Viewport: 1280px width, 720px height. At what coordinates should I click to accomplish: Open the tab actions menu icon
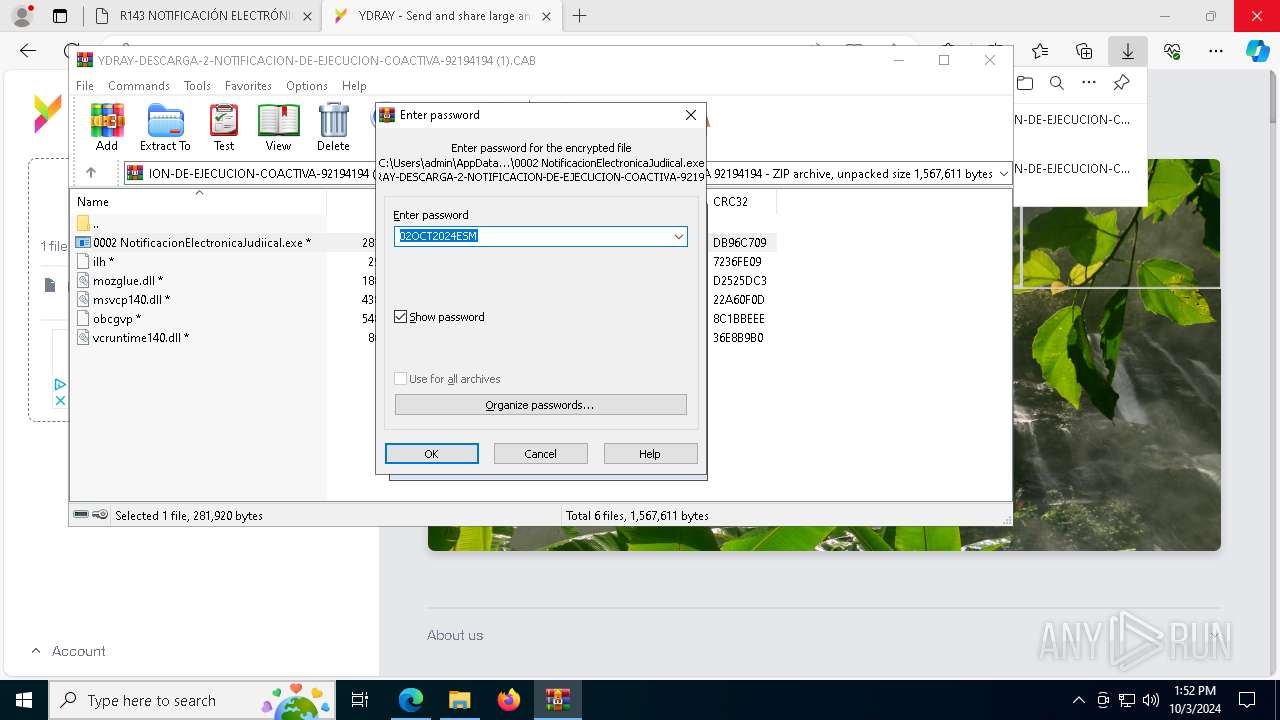pyautogui.click(x=60, y=16)
